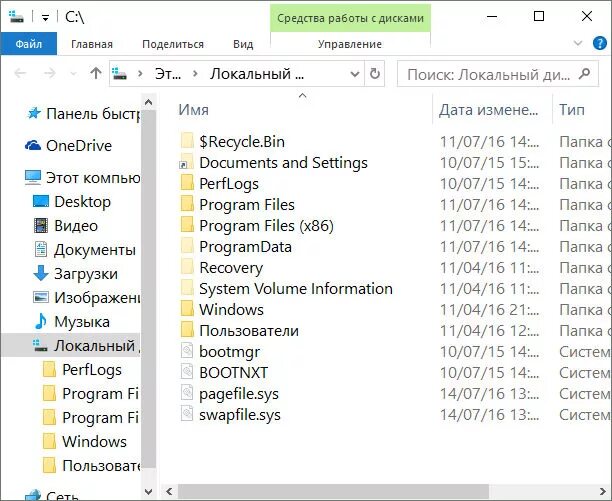Image resolution: width=612 pixels, height=501 pixels.
Task: Click the navigation pane scroll up arrow
Action: [x=148, y=102]
